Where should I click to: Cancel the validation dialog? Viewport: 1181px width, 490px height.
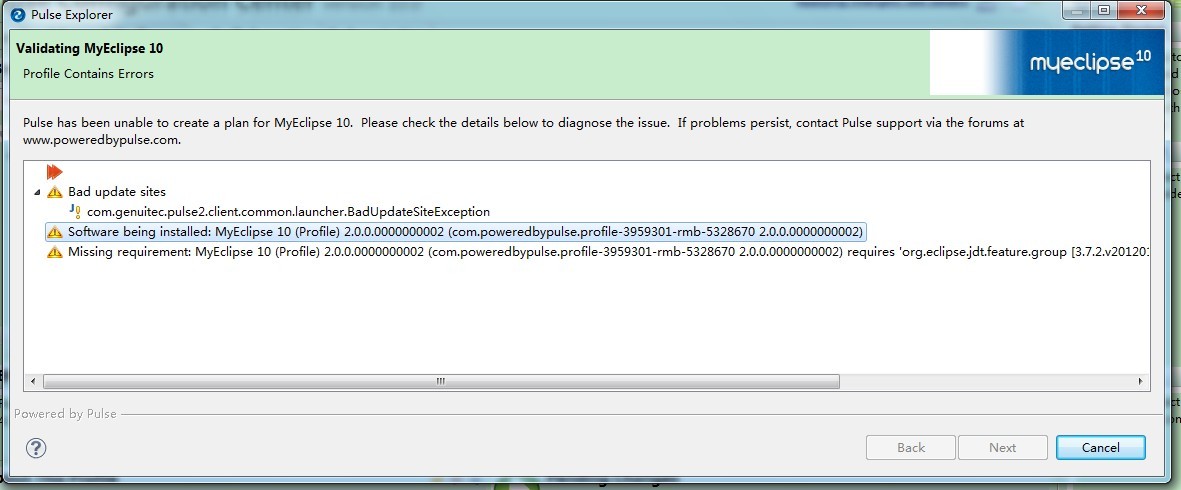tap(1100, 447)
